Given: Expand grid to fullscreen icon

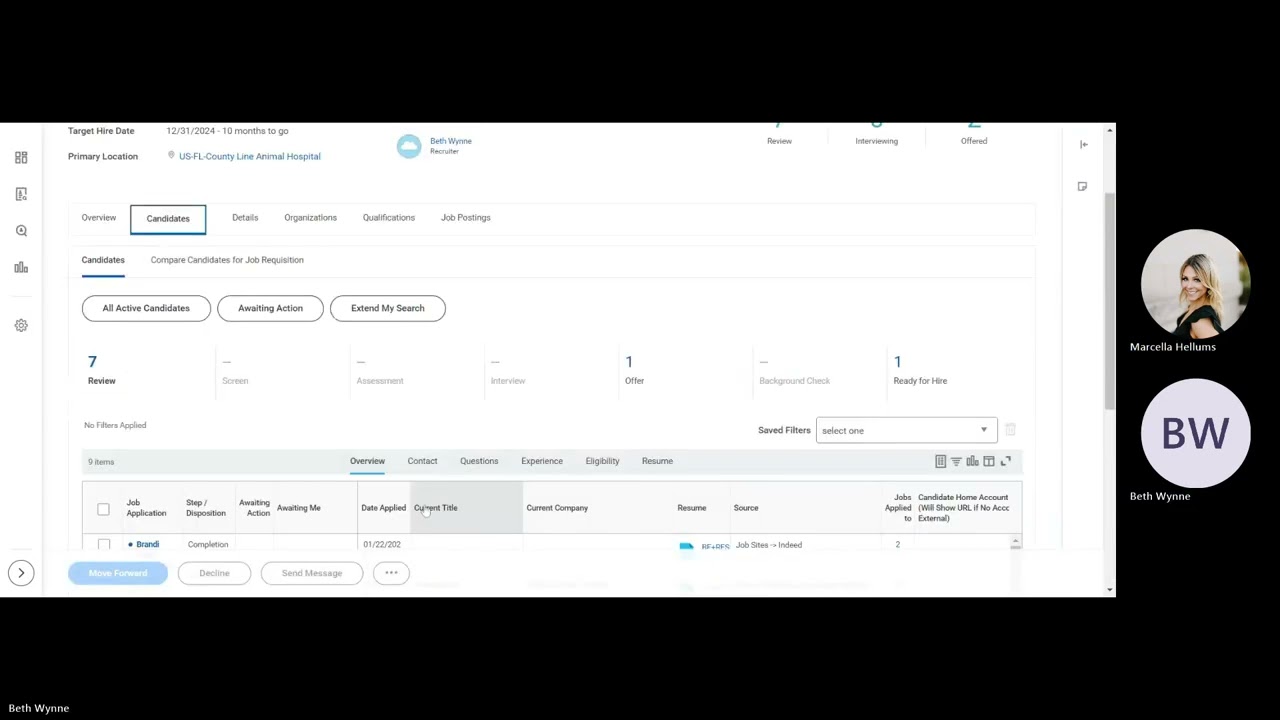Looking at the screenshot, I should pos(1005,461).
